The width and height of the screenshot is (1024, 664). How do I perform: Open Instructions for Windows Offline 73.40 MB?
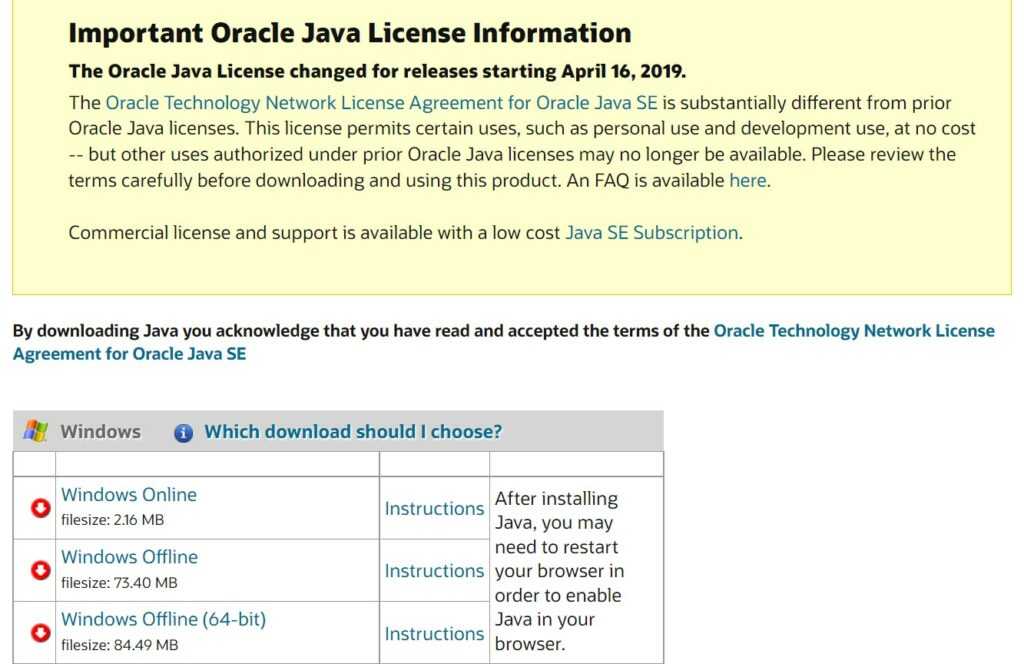pos(434,571)
